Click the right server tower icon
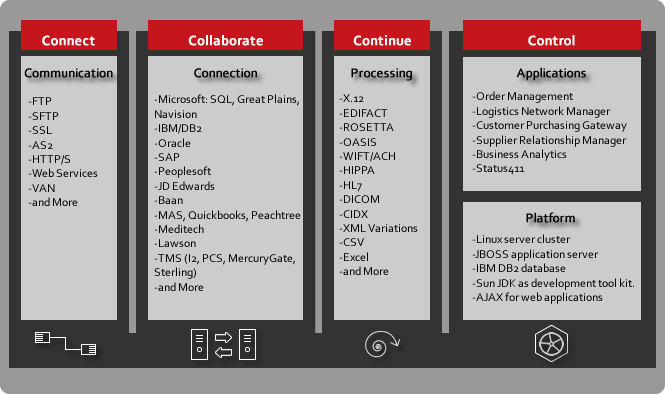This screenshot has width=665, height=394. [x=247, y=344]
